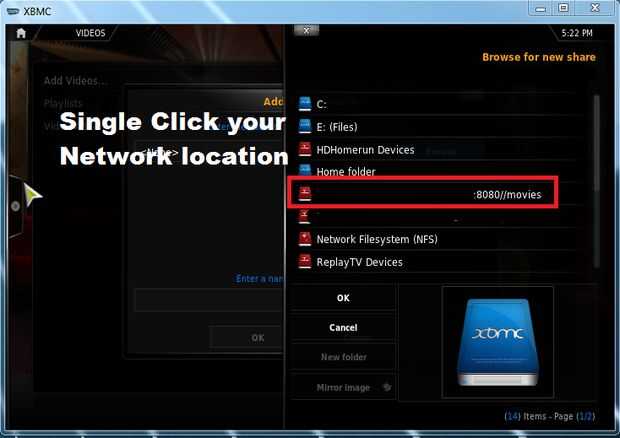Viewport: 620px width, 438px height.
Task: Click icon beside :8080//movies entry
Action: 305,194
